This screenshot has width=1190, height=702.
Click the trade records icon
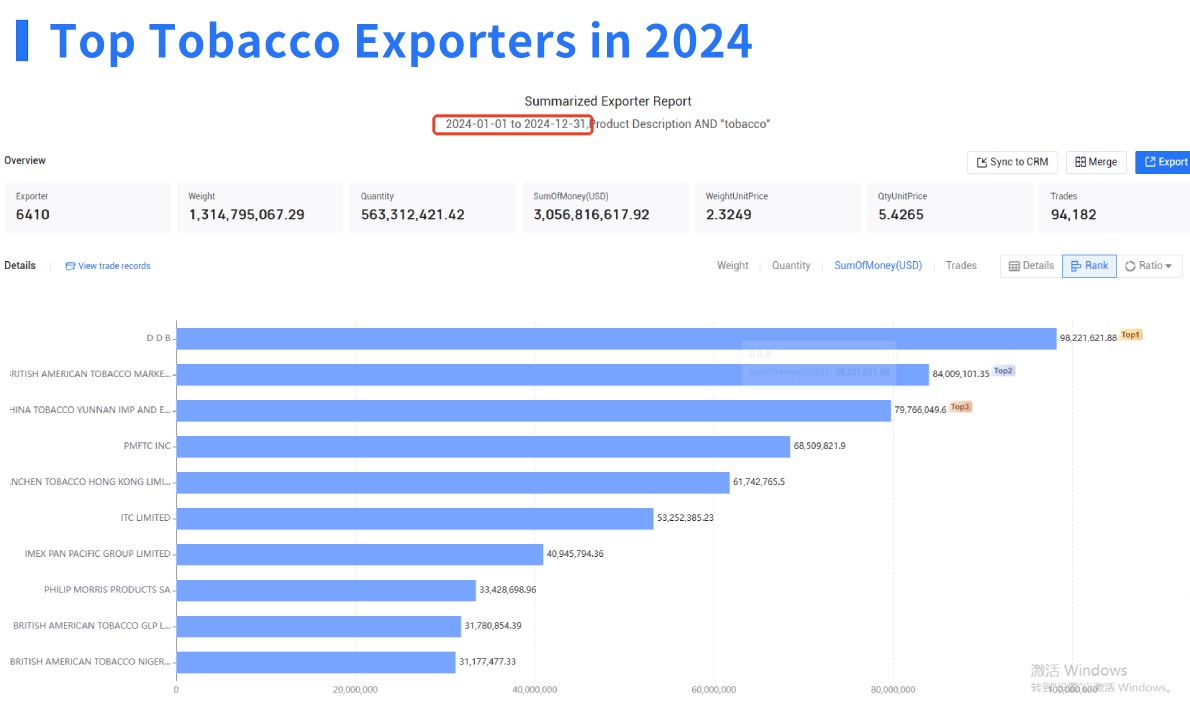click(70, 266)
